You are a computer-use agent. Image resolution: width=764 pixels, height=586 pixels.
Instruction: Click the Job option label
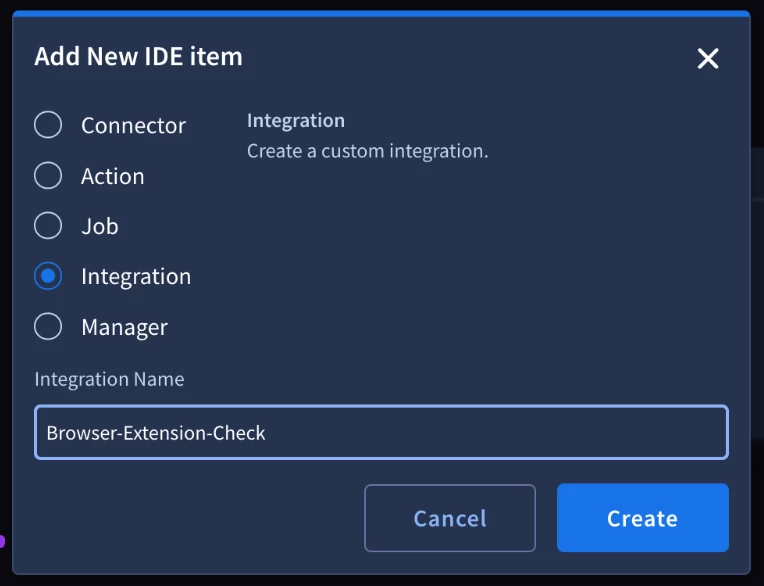pos(100,227)
